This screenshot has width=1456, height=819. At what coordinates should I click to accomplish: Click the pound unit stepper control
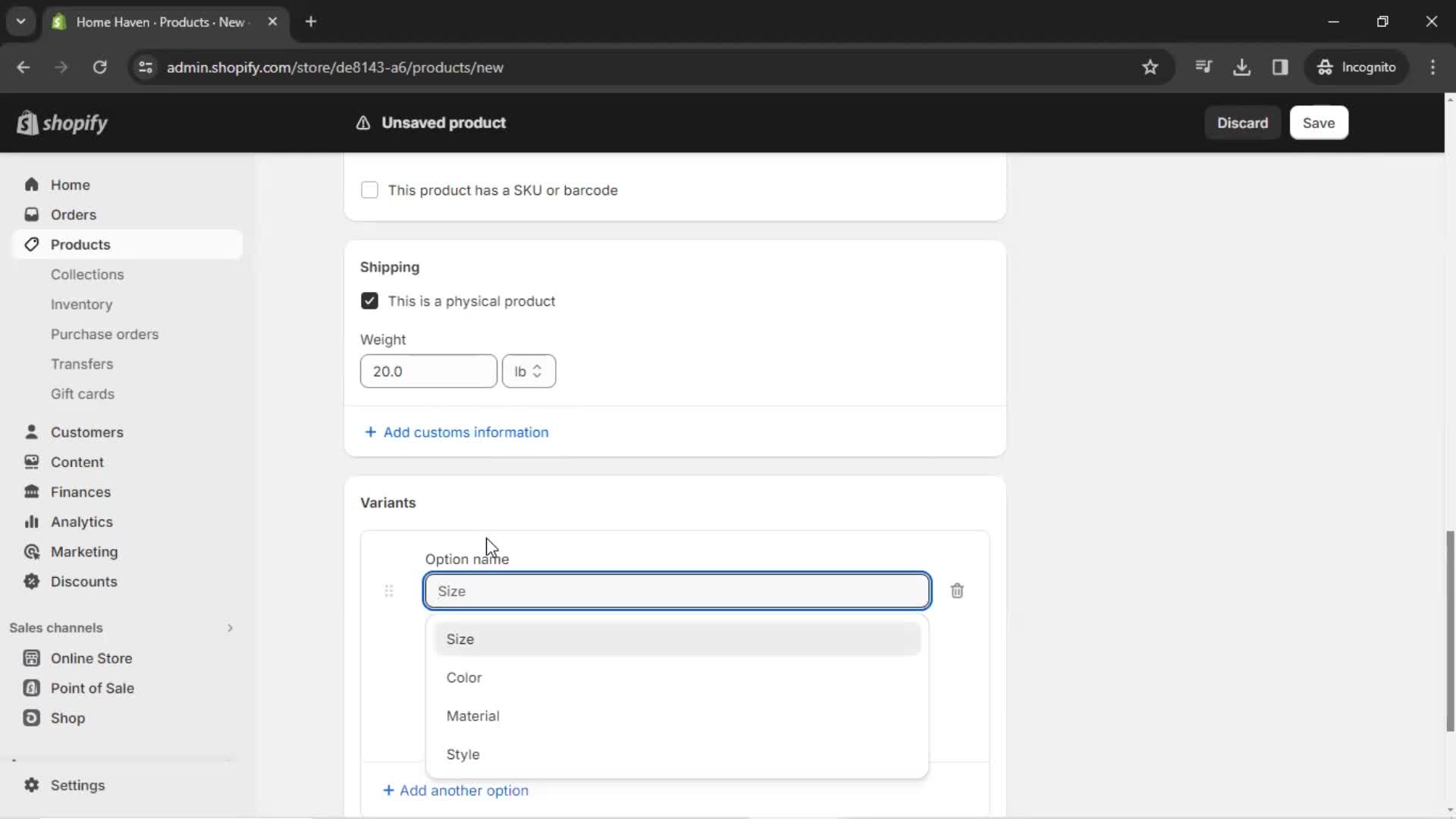tap(528, 371)
